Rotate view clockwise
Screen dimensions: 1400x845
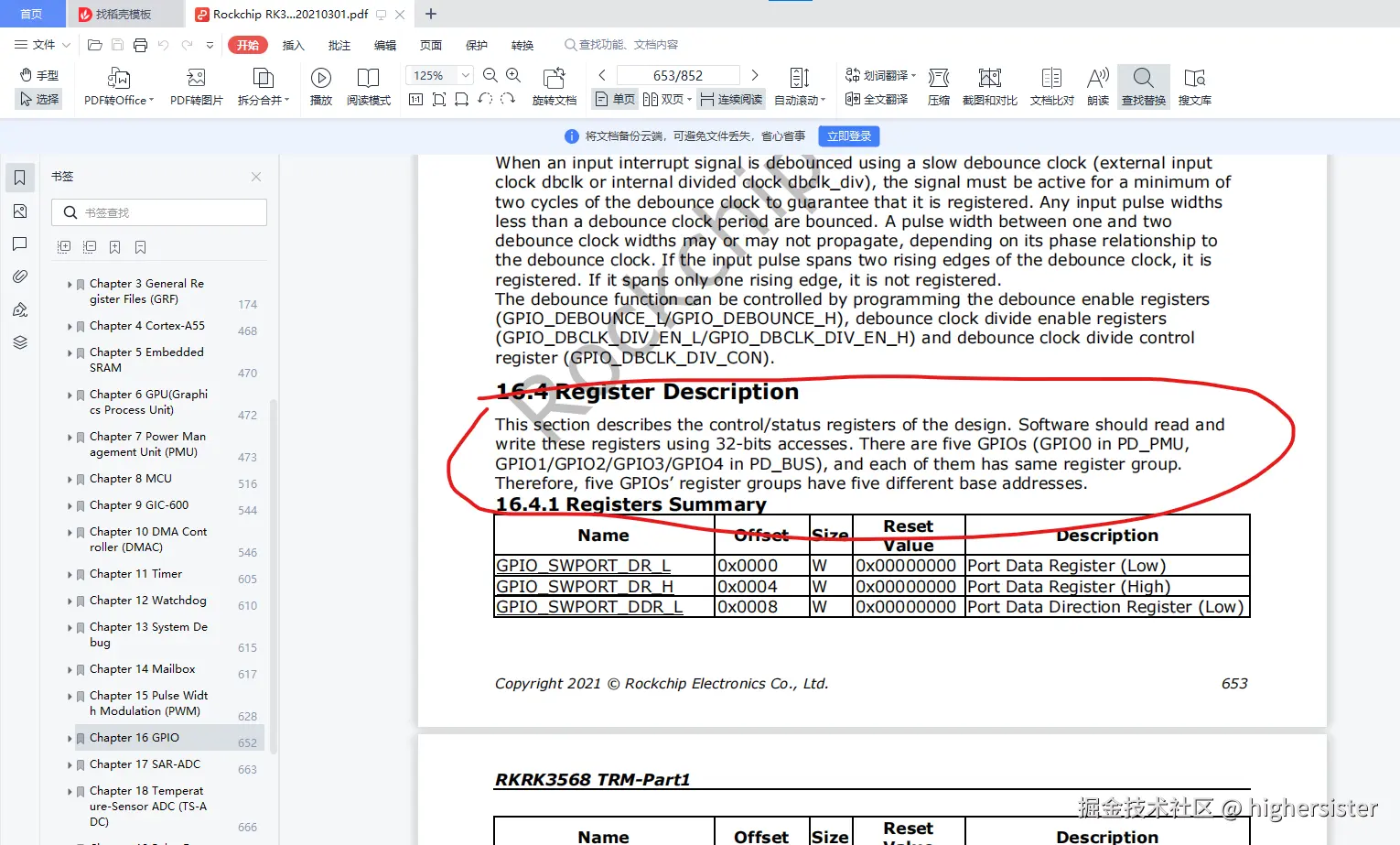(x=508, y=99)
